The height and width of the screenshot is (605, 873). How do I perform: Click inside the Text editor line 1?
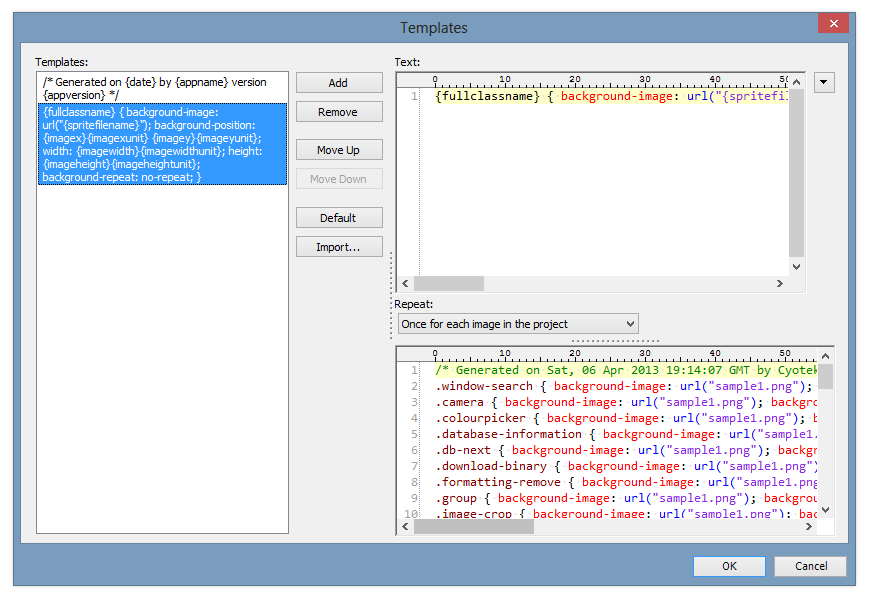click(x=611, y=96)
